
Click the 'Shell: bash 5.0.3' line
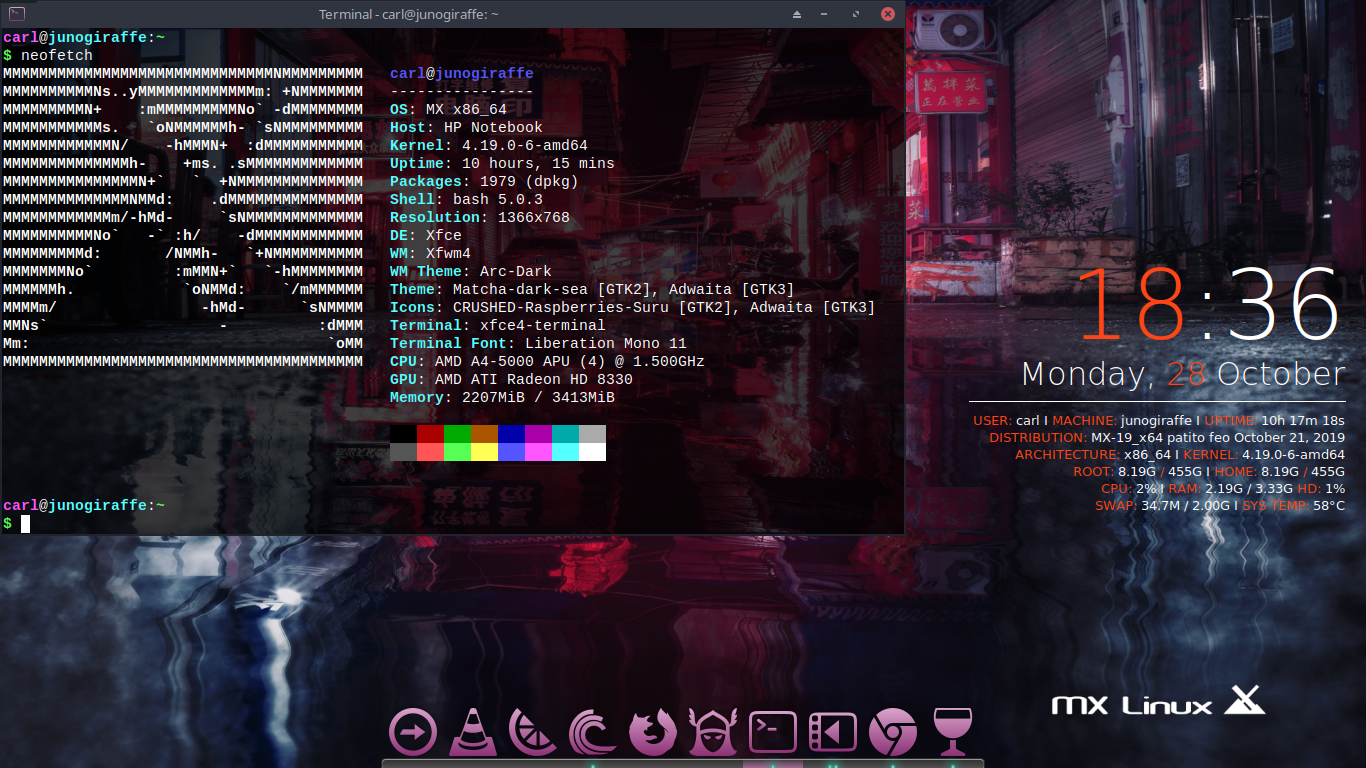(466, 200)
